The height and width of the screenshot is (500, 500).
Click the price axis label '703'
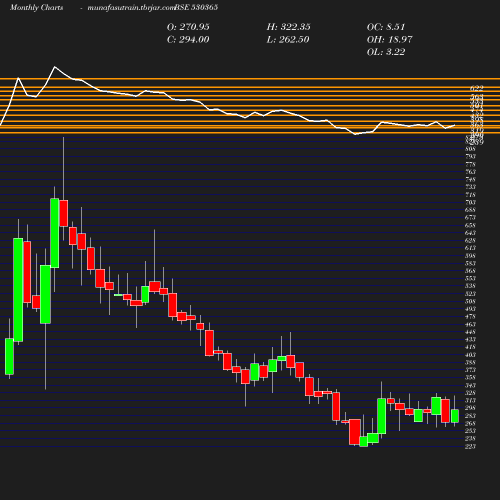pyautogui.click(x=470, y=202)
